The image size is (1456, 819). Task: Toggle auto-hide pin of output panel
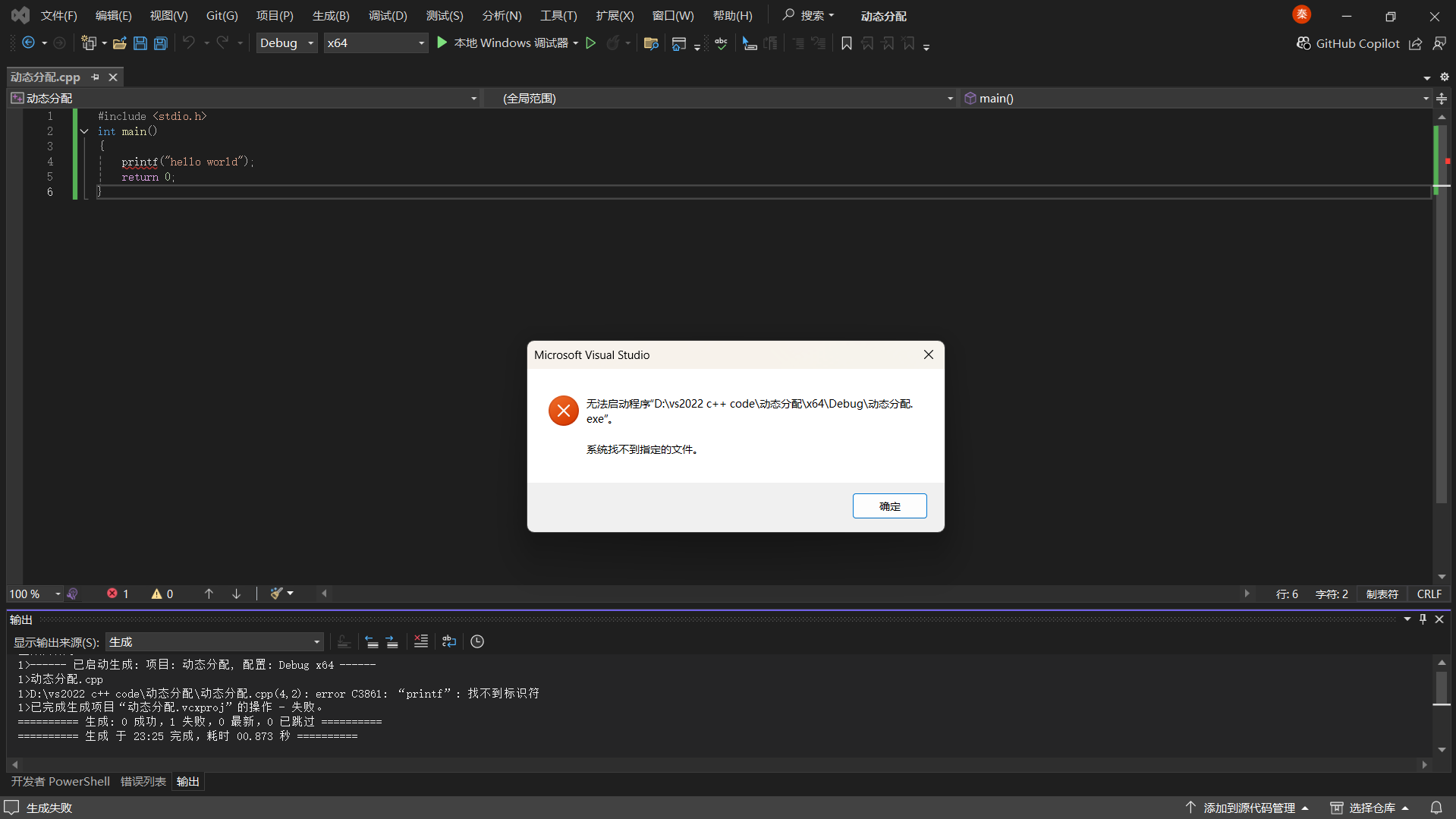(1423, 619)
